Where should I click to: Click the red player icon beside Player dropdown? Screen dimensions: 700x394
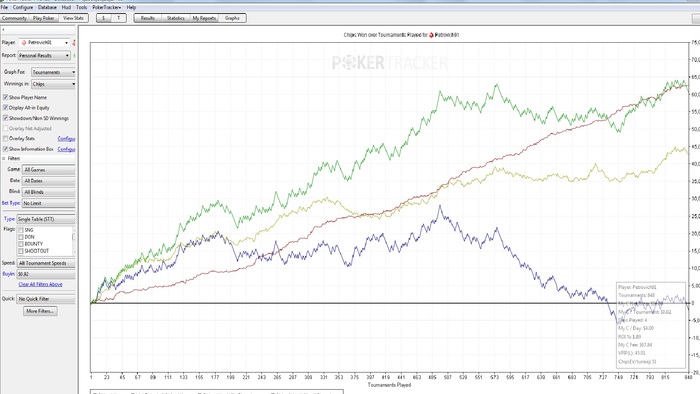point(74,43)
